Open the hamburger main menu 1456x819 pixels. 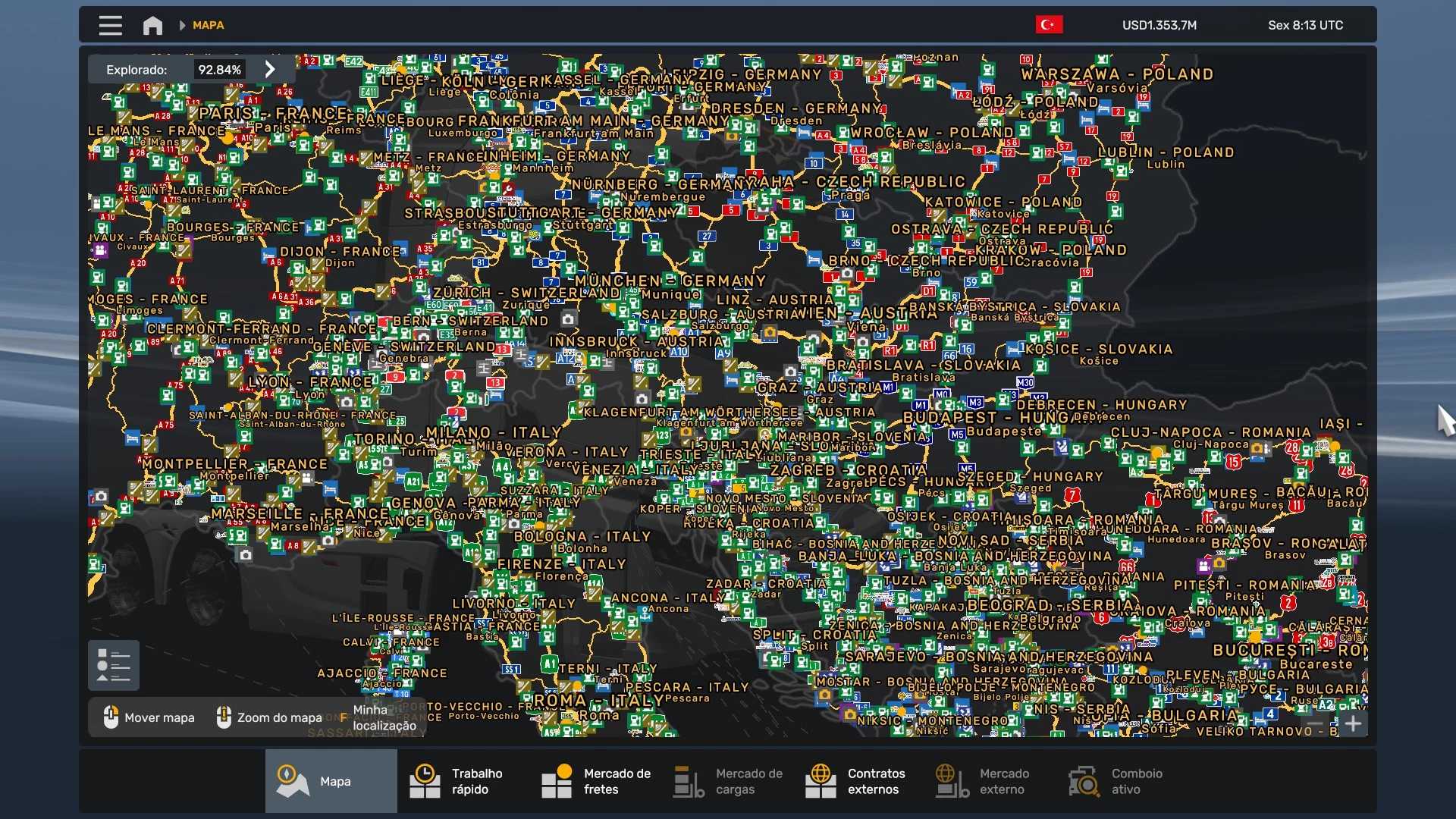pyautogui.click(x=111, y=26)
